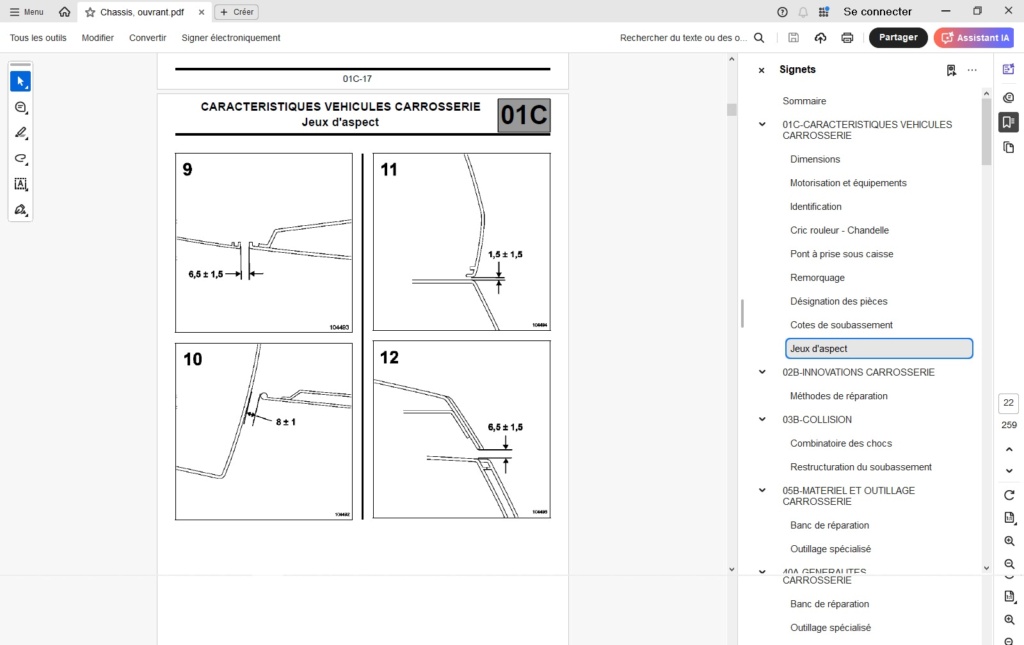Select the 03B-COLLISION bookmark heading
This screenshot has height=645, width=1024.
point(817,420)
